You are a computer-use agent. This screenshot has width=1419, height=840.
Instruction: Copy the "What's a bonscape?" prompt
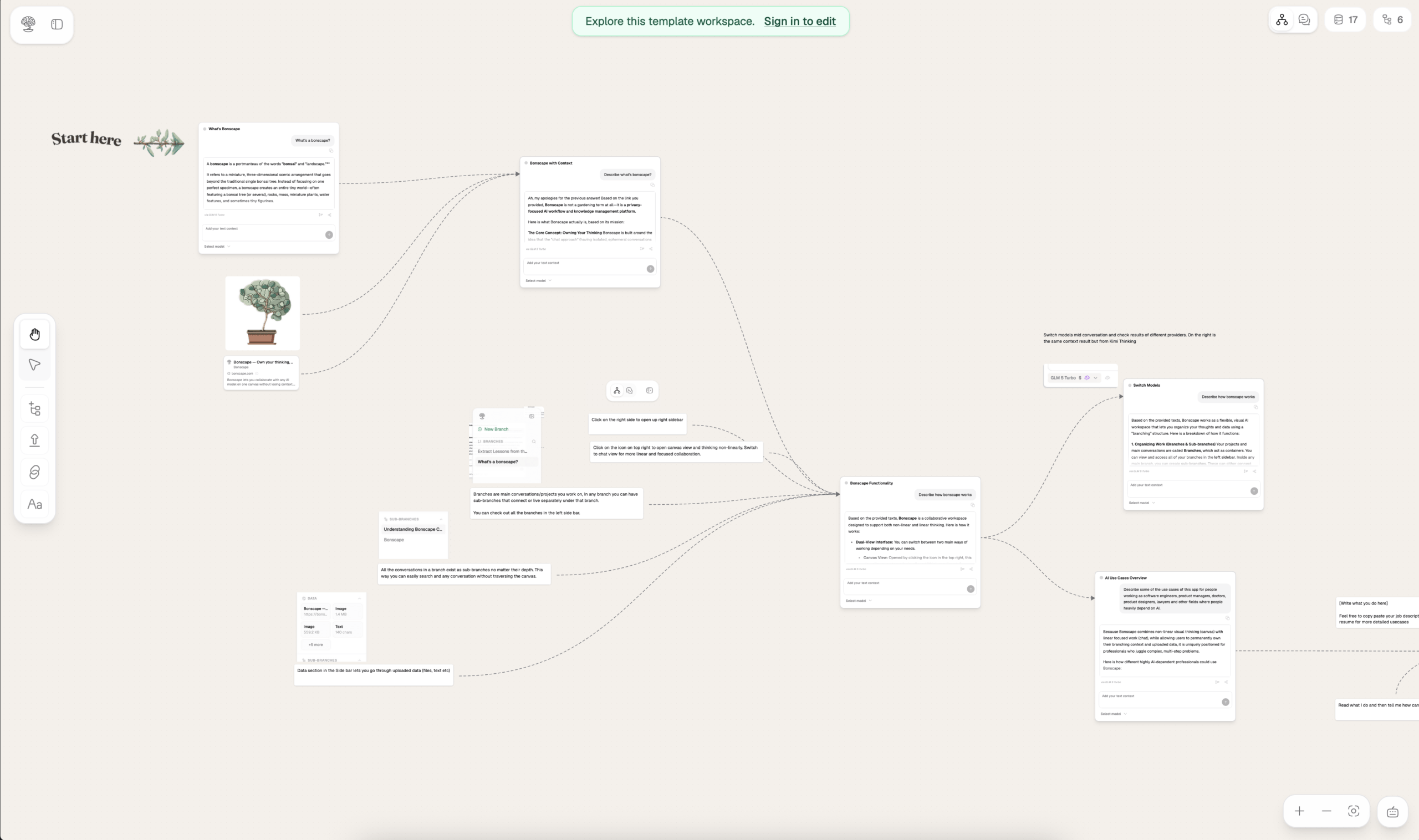tap(331, 151)
